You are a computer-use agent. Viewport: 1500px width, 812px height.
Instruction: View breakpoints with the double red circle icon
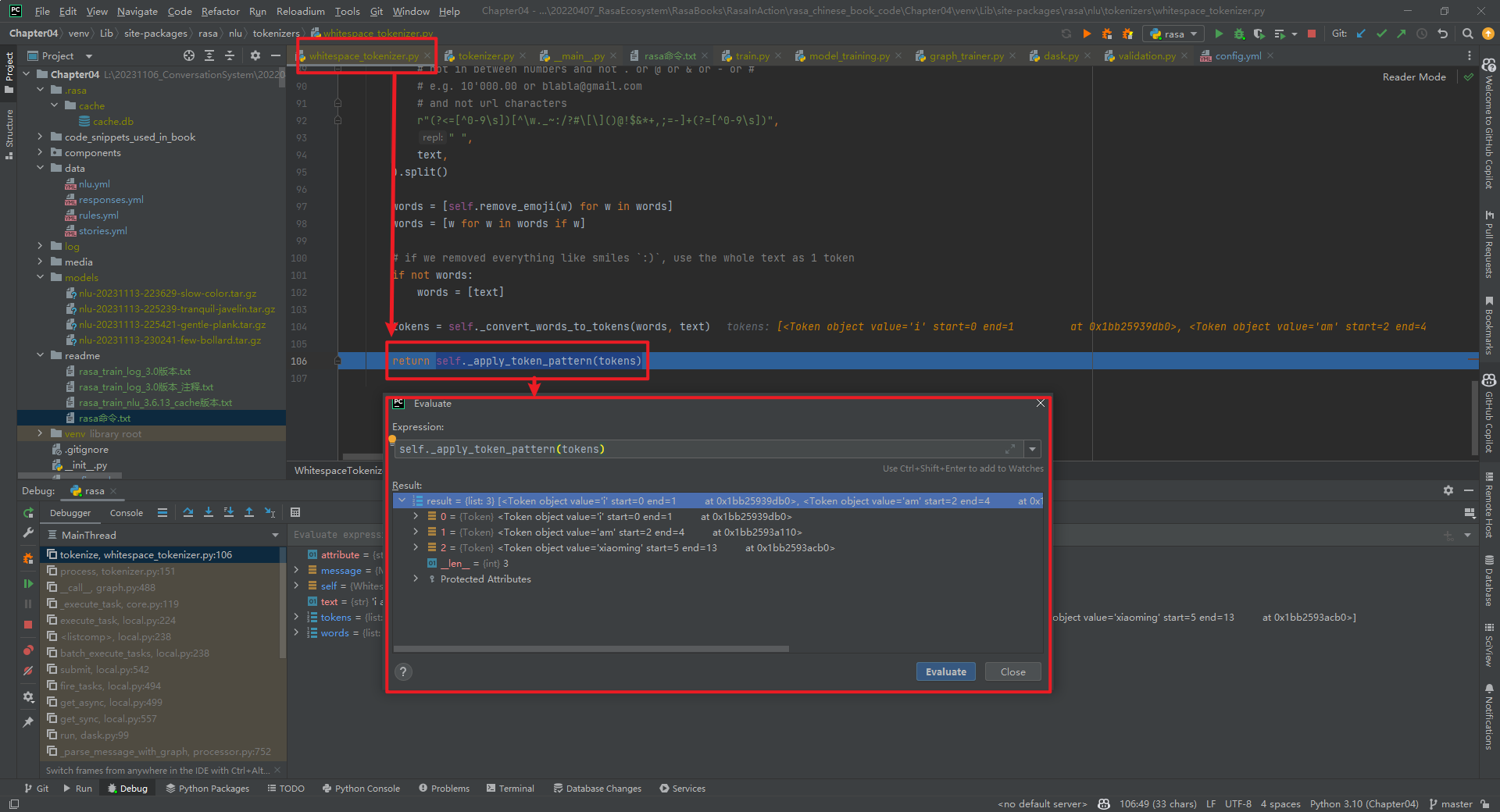pyautogui.click(x=28, y=650)
